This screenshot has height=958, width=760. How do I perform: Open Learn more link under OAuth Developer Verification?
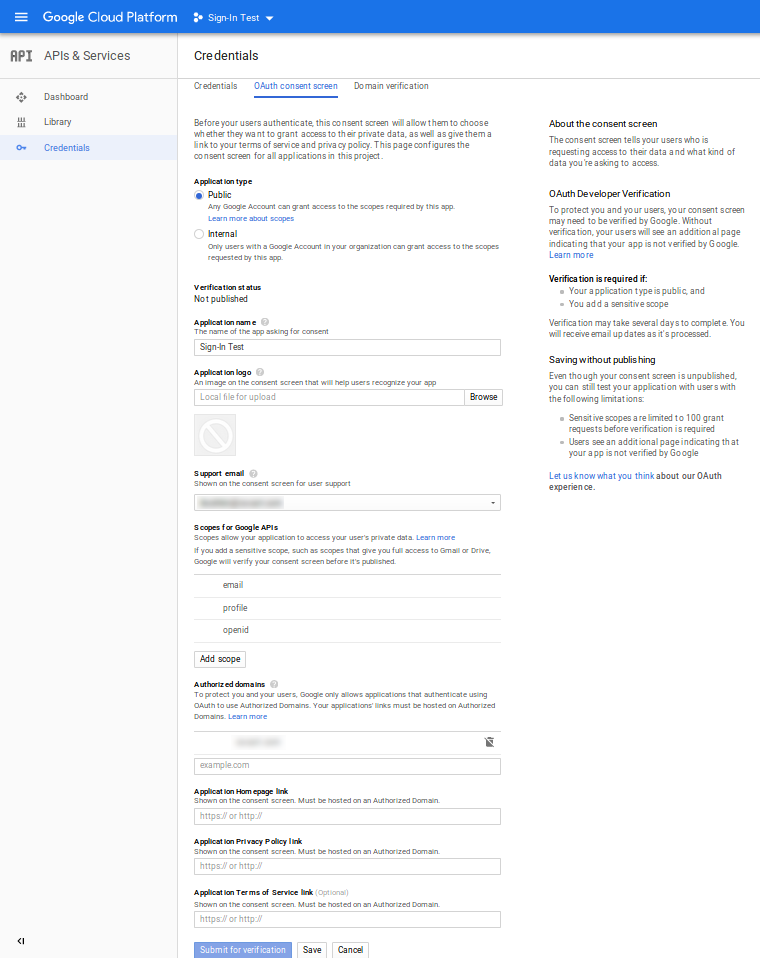(x=571, y=255)
